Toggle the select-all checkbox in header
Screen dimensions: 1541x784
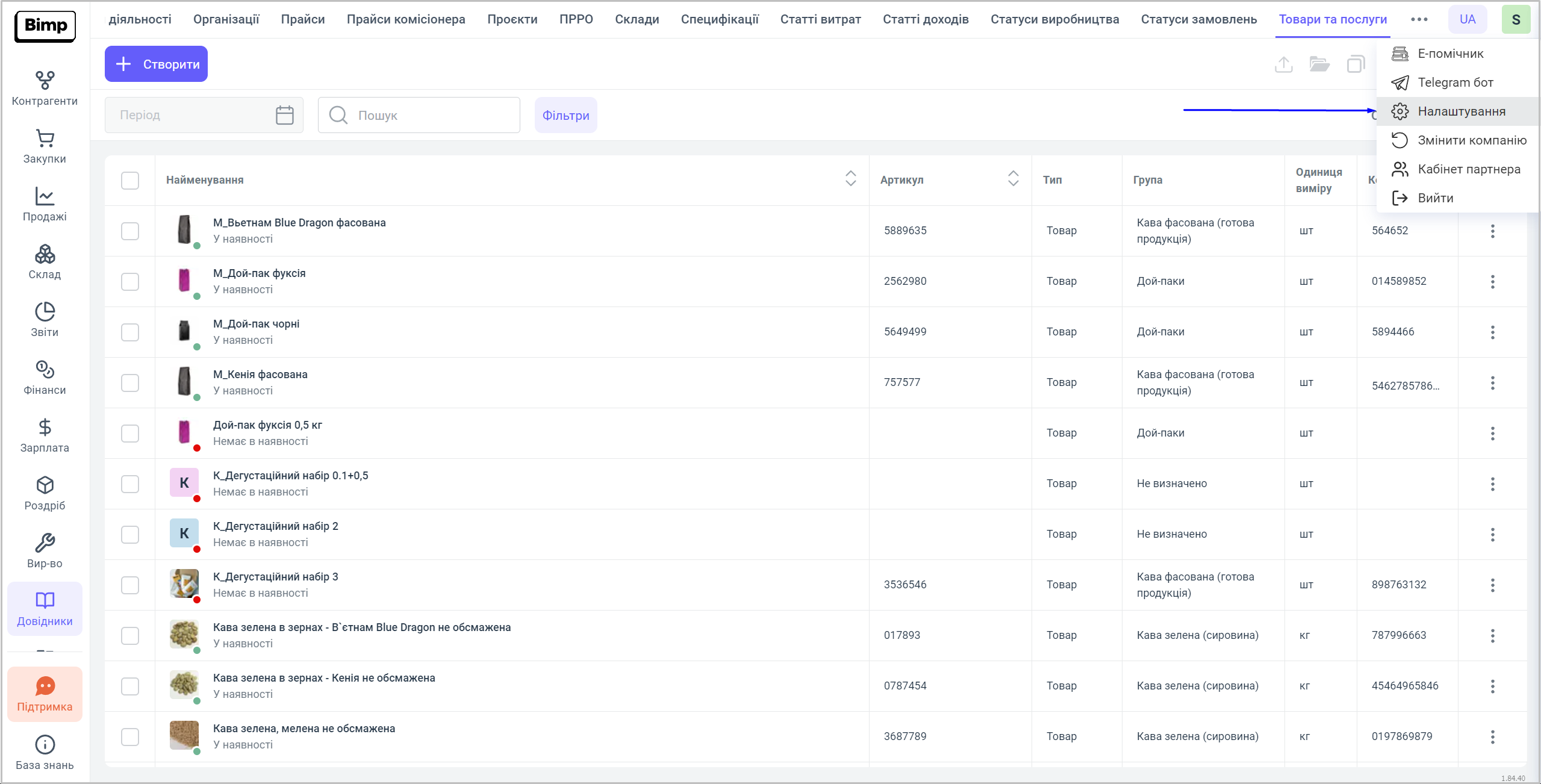tap(130, 180)
